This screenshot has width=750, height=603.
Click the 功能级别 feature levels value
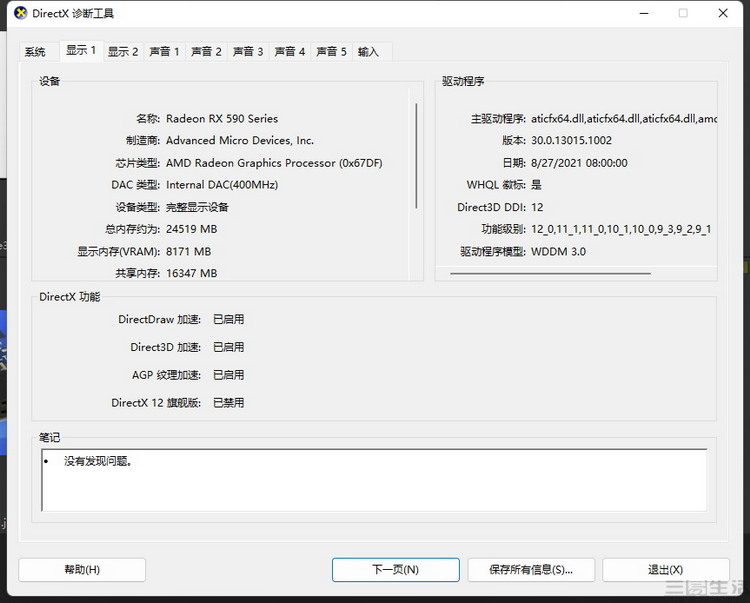[621, 230]
